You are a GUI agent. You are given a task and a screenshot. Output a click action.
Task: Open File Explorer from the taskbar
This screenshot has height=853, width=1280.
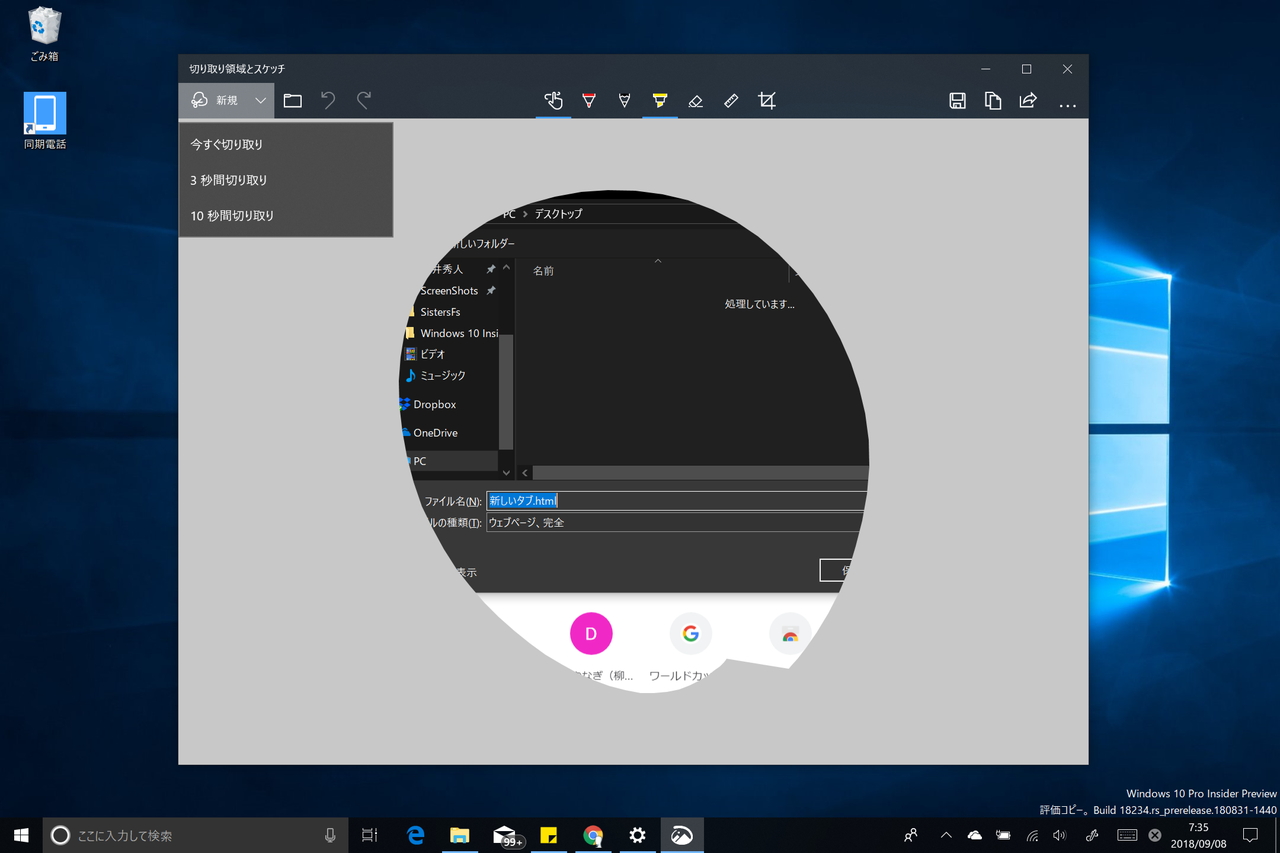[x=459, y=835]
